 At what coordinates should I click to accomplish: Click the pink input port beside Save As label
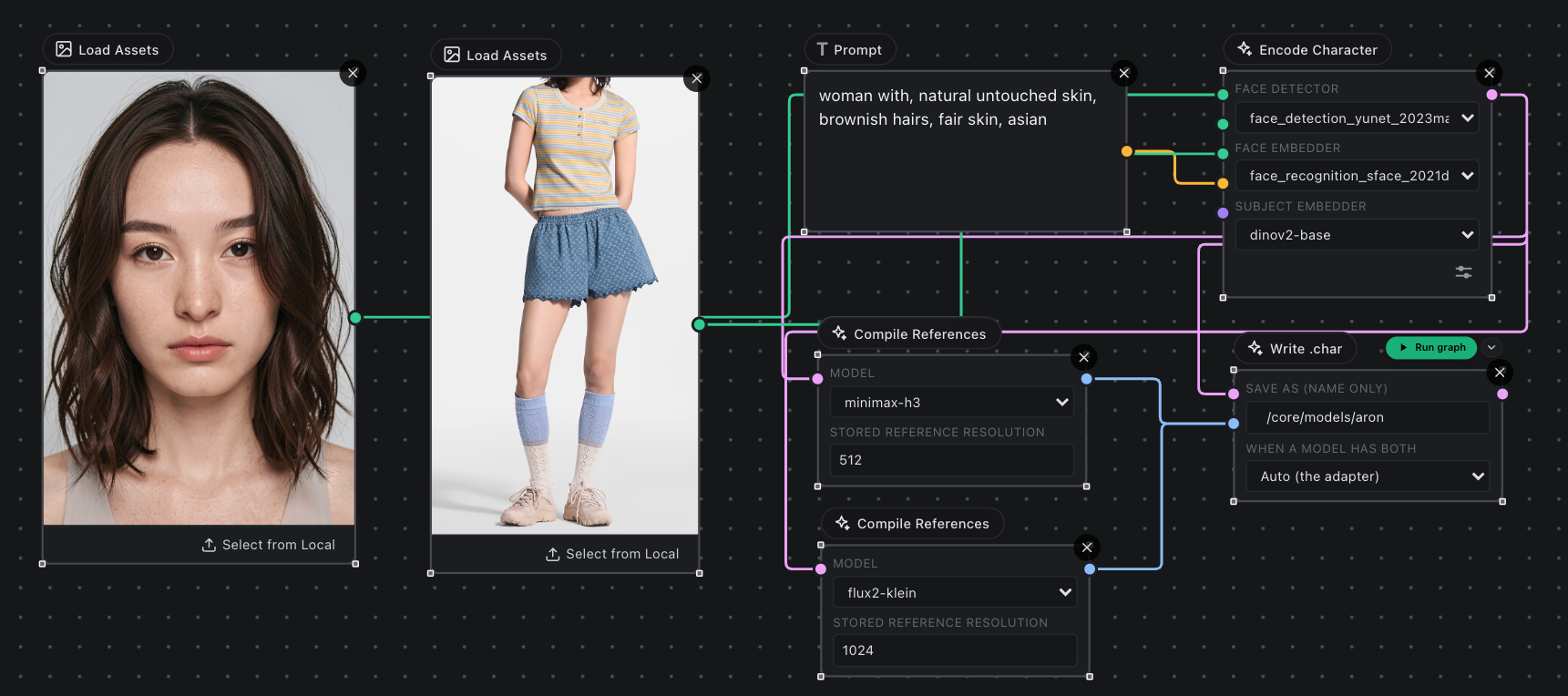click(1234, 394)
